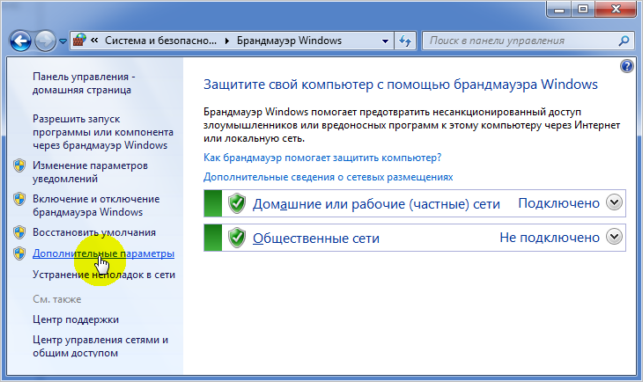The height and width of the screenshot is (382, 643).
Task: Click 'Домашние или рабочие (частные) сети' heading
Action: point(376,204)
